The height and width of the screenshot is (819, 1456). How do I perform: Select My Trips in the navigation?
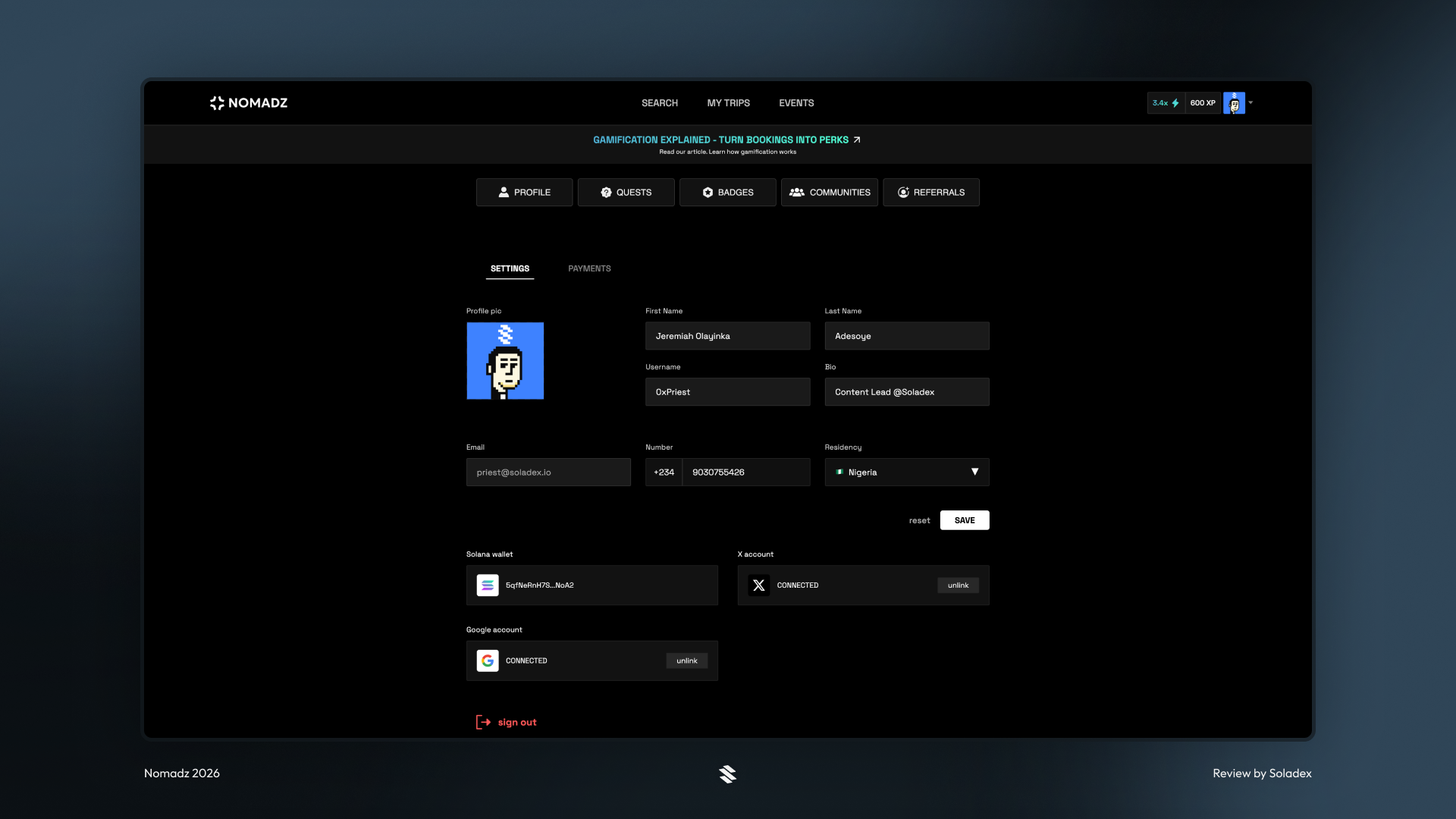click(x=728, y=103)
